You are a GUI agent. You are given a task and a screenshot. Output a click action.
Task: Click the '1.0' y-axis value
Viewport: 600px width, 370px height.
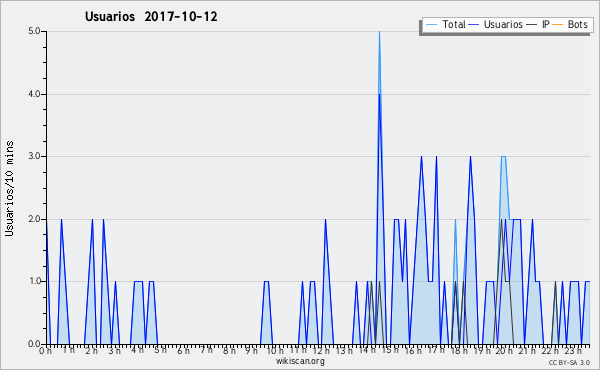(34, 281)
